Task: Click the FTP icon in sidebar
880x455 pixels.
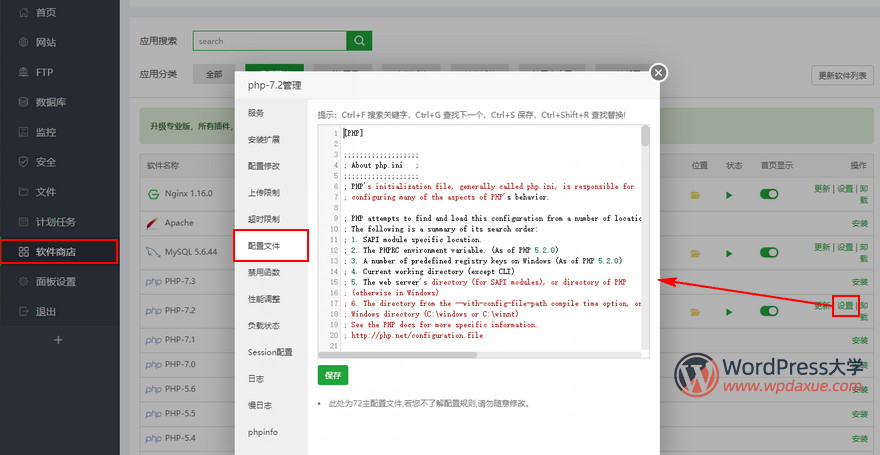Action: (23, 72)
